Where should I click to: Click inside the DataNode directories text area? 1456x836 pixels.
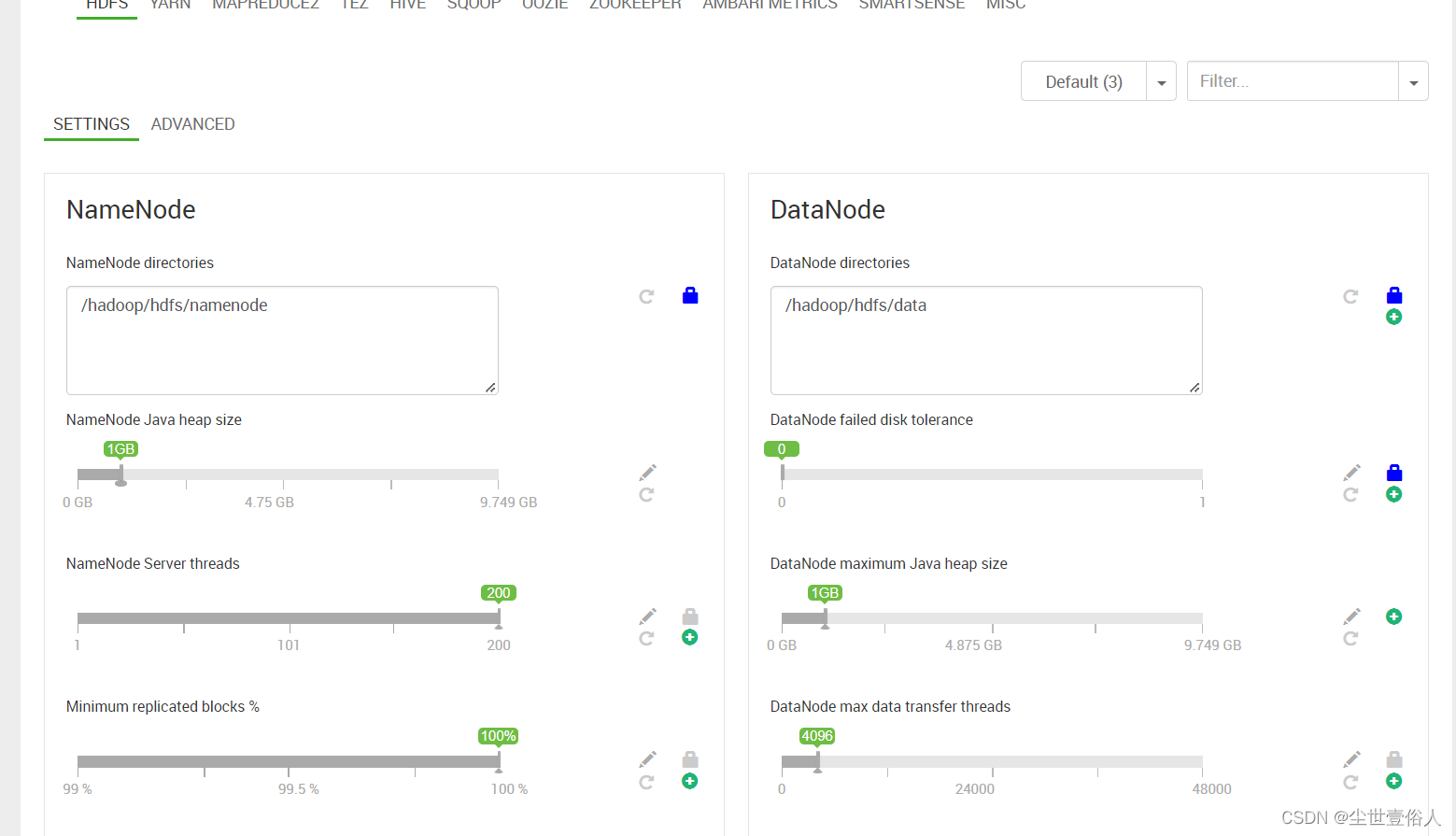point(986,340)
